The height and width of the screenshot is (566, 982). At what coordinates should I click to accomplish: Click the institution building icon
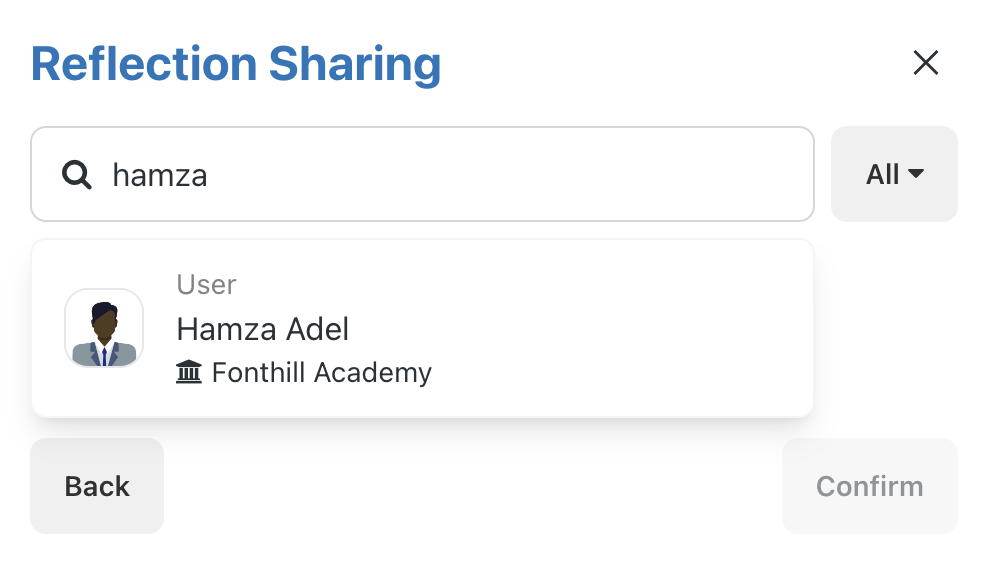coord(189,372)
